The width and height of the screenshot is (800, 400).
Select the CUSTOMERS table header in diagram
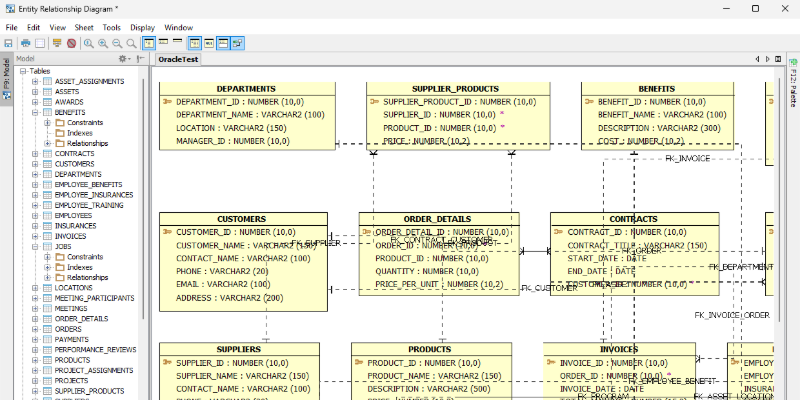[243, 219]
